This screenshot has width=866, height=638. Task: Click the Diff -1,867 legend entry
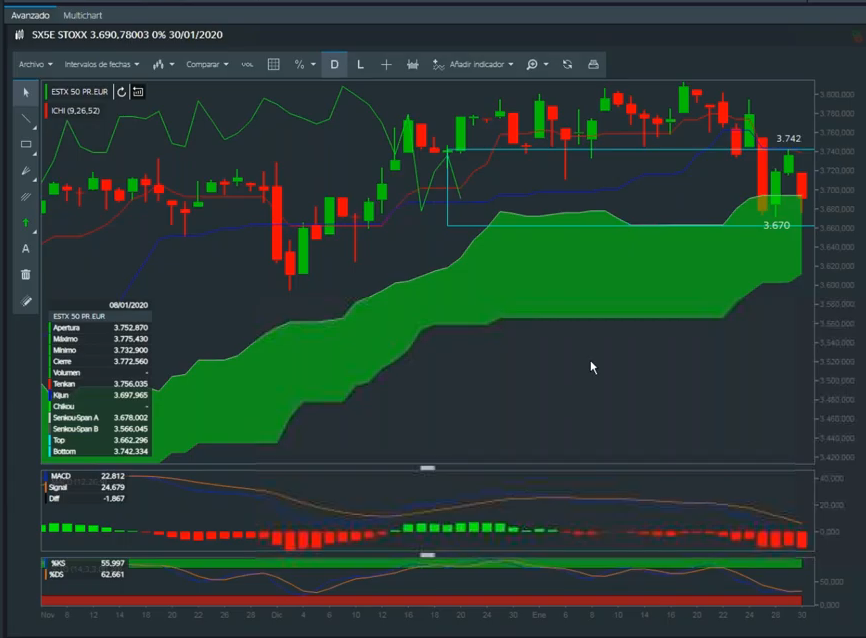[x=85, y=498]
